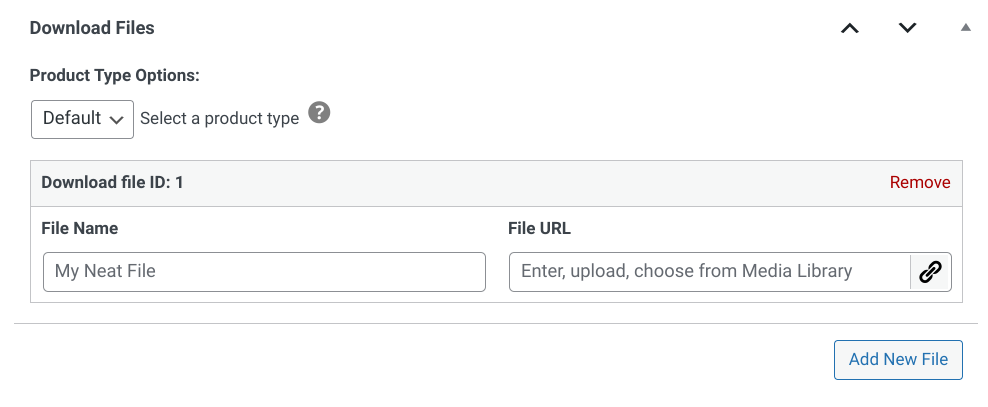This screenshot has width=988, height=407.
Task: Click the Product Type Options label
Action: click(115, 76)
